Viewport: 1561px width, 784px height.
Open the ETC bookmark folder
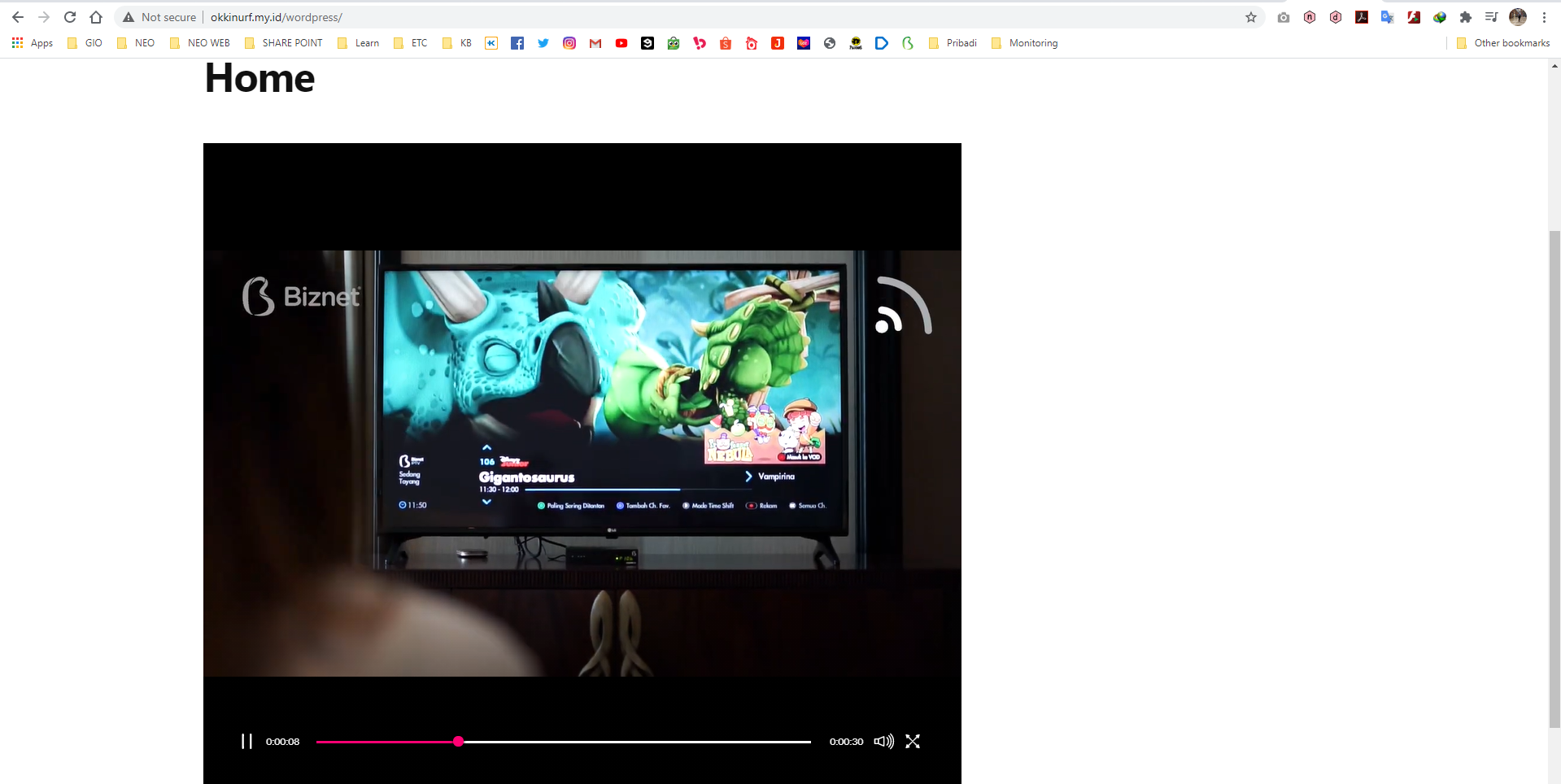410,43
